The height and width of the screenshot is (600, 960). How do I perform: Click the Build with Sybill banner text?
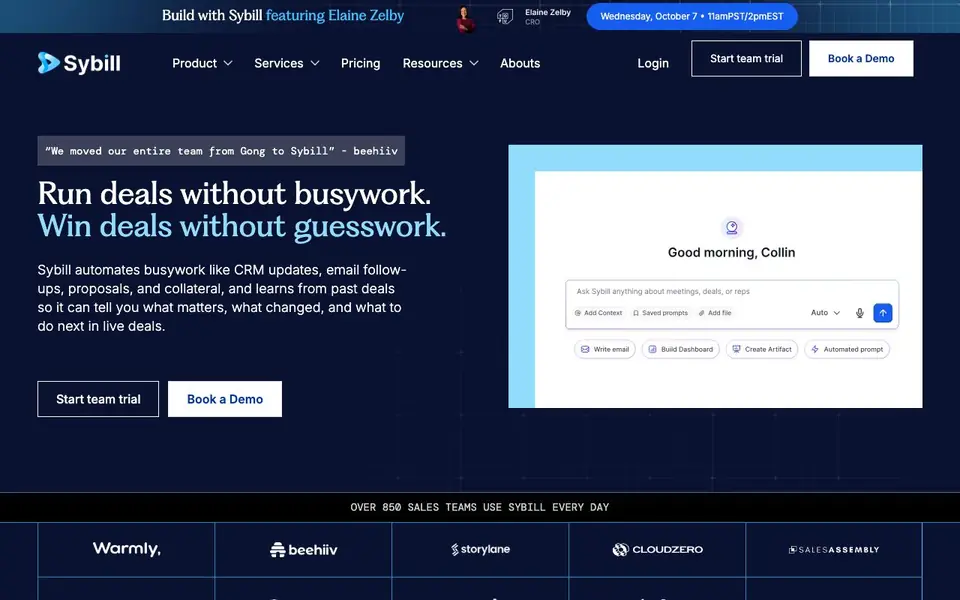click(x=283, y=16)
